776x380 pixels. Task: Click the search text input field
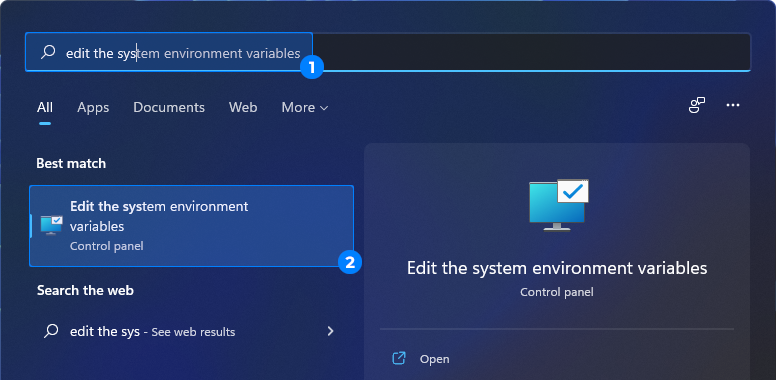tap(388, 52)
